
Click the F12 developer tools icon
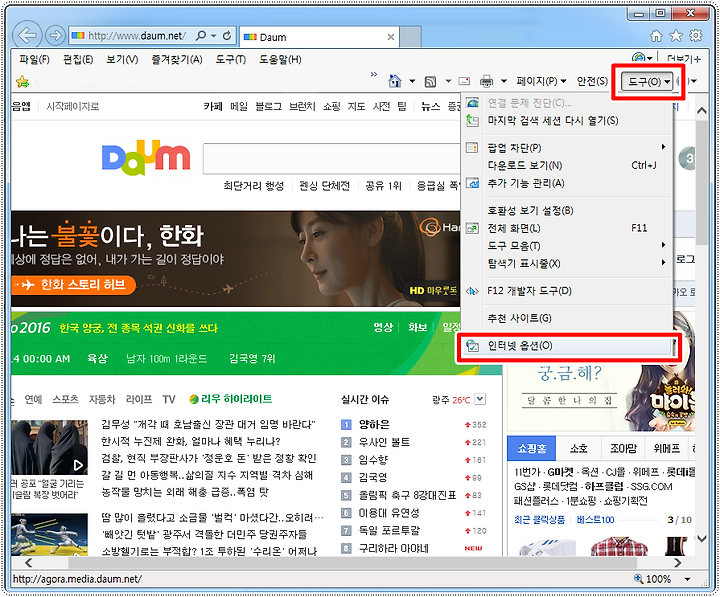tap(472, 291)
